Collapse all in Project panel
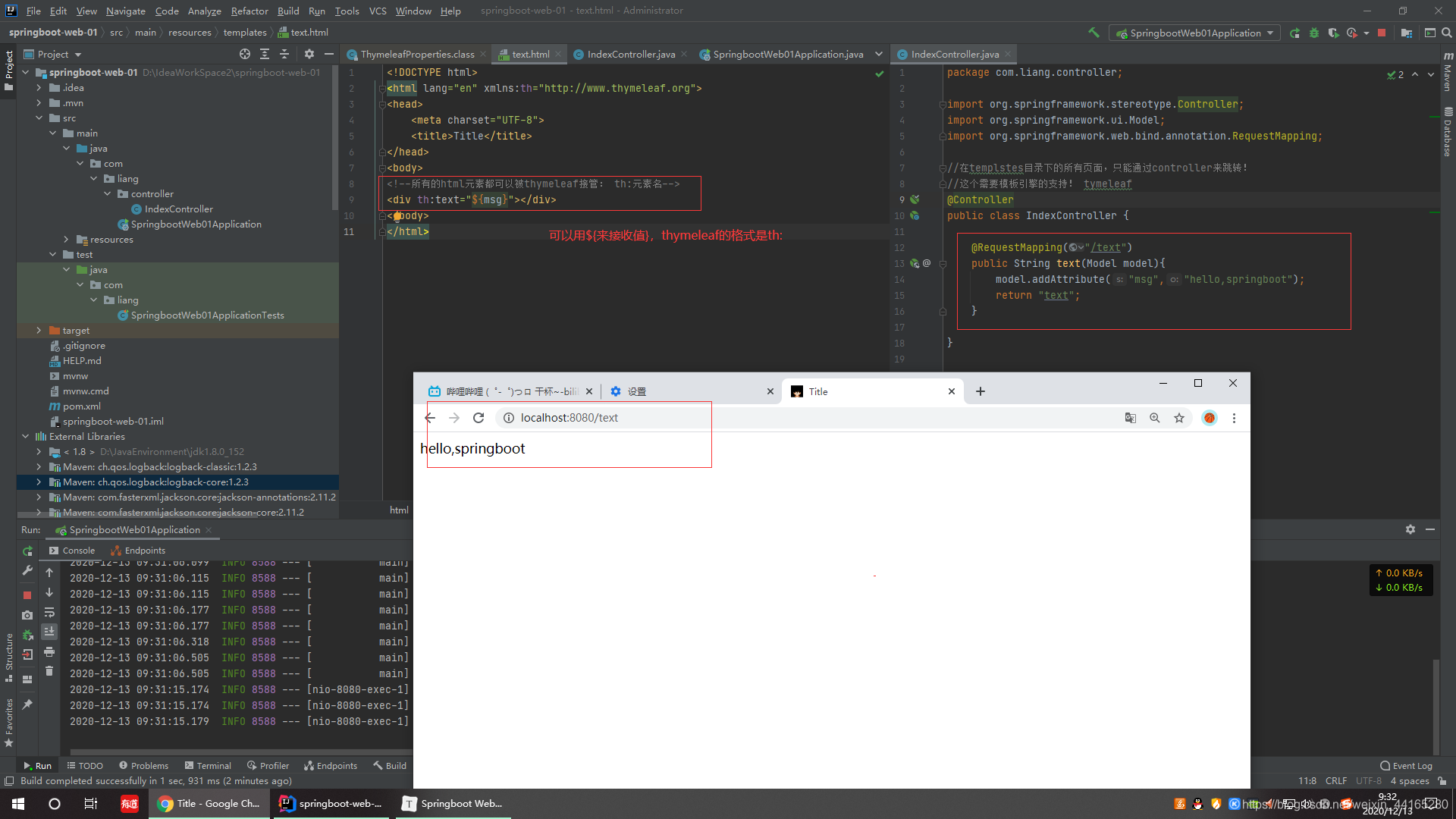 tap(284, 54)
